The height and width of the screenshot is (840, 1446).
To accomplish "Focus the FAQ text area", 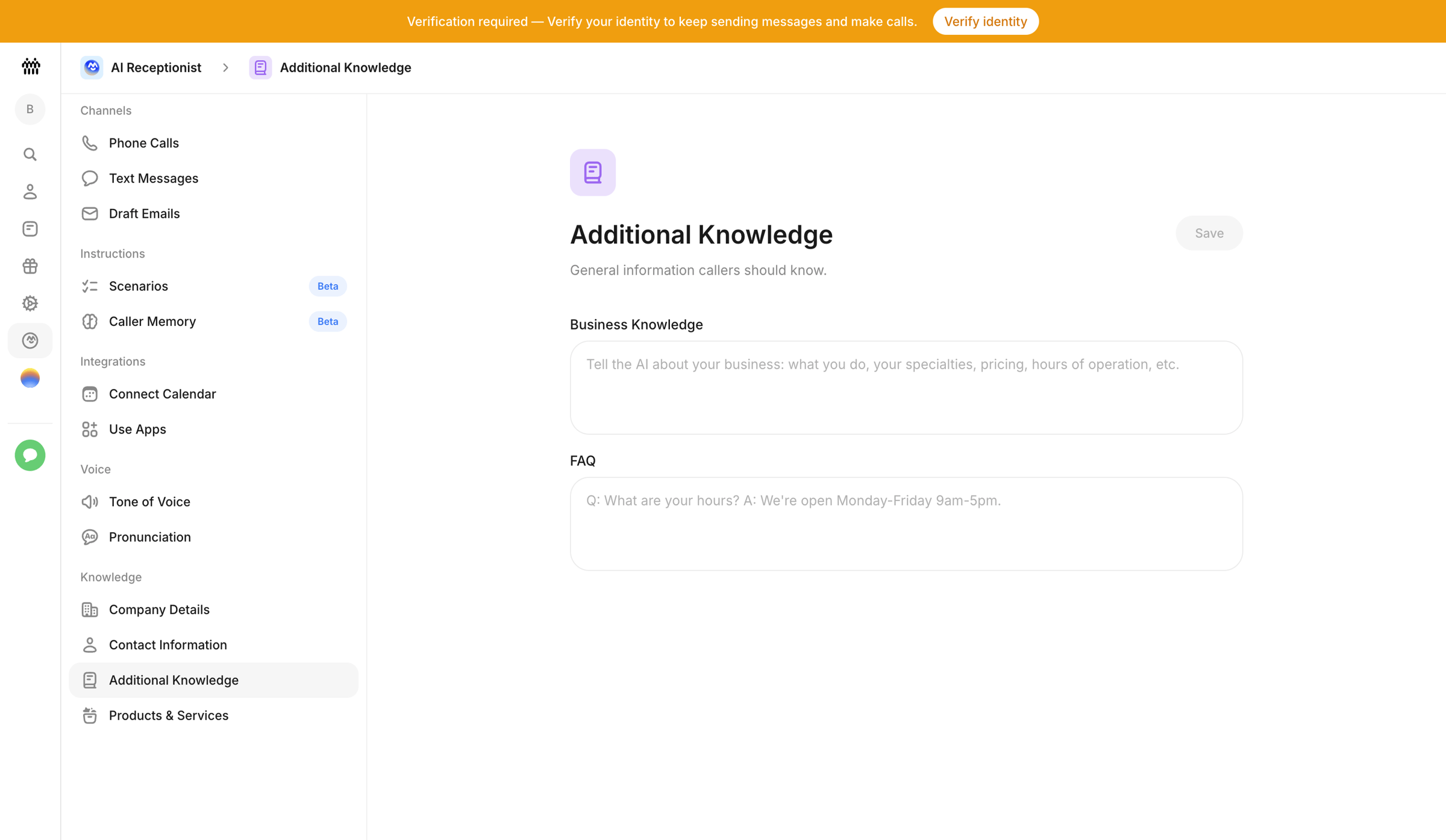I will pyautogui.click(x=906, y=524).
